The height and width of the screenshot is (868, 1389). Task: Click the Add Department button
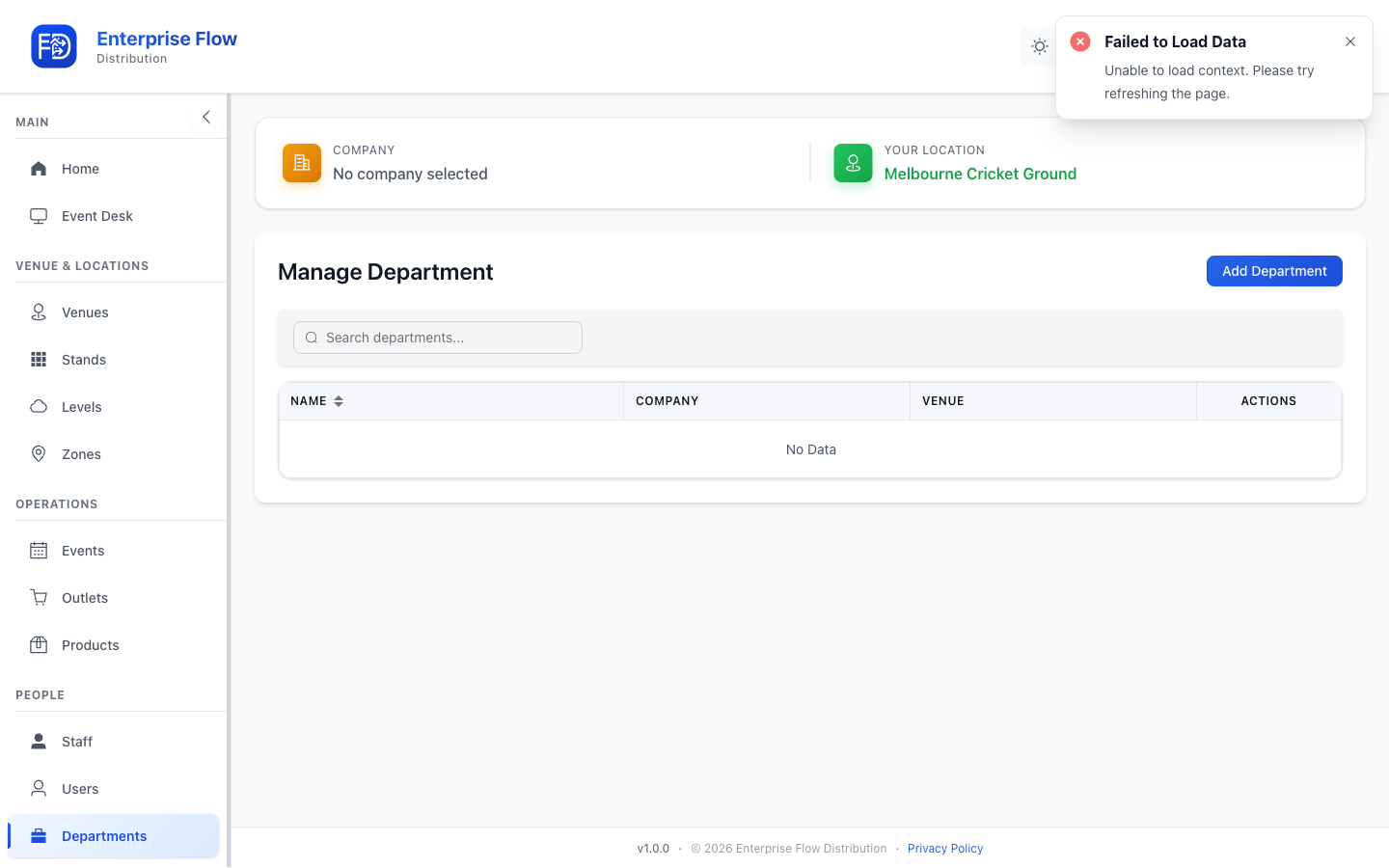[x=1274, y=271]
